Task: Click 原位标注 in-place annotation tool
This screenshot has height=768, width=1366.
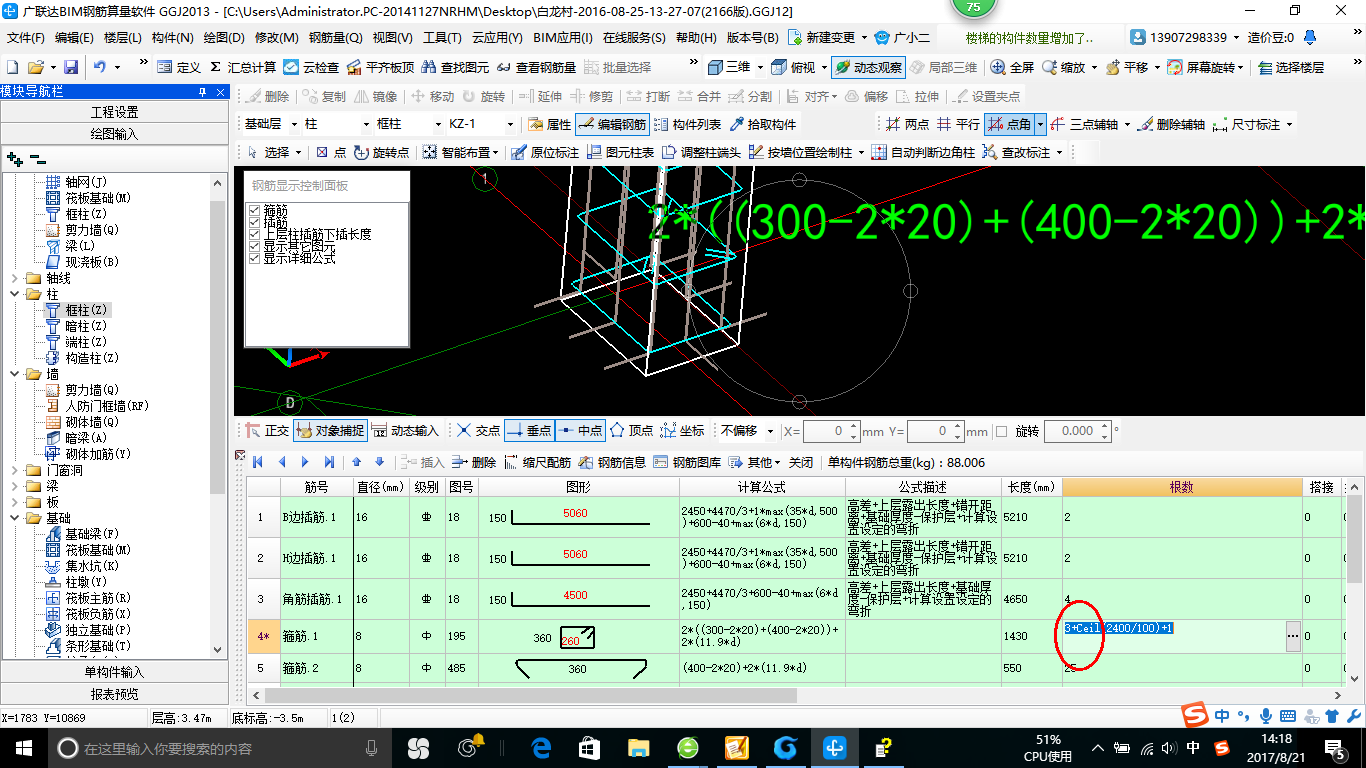Action: [545, 152]
